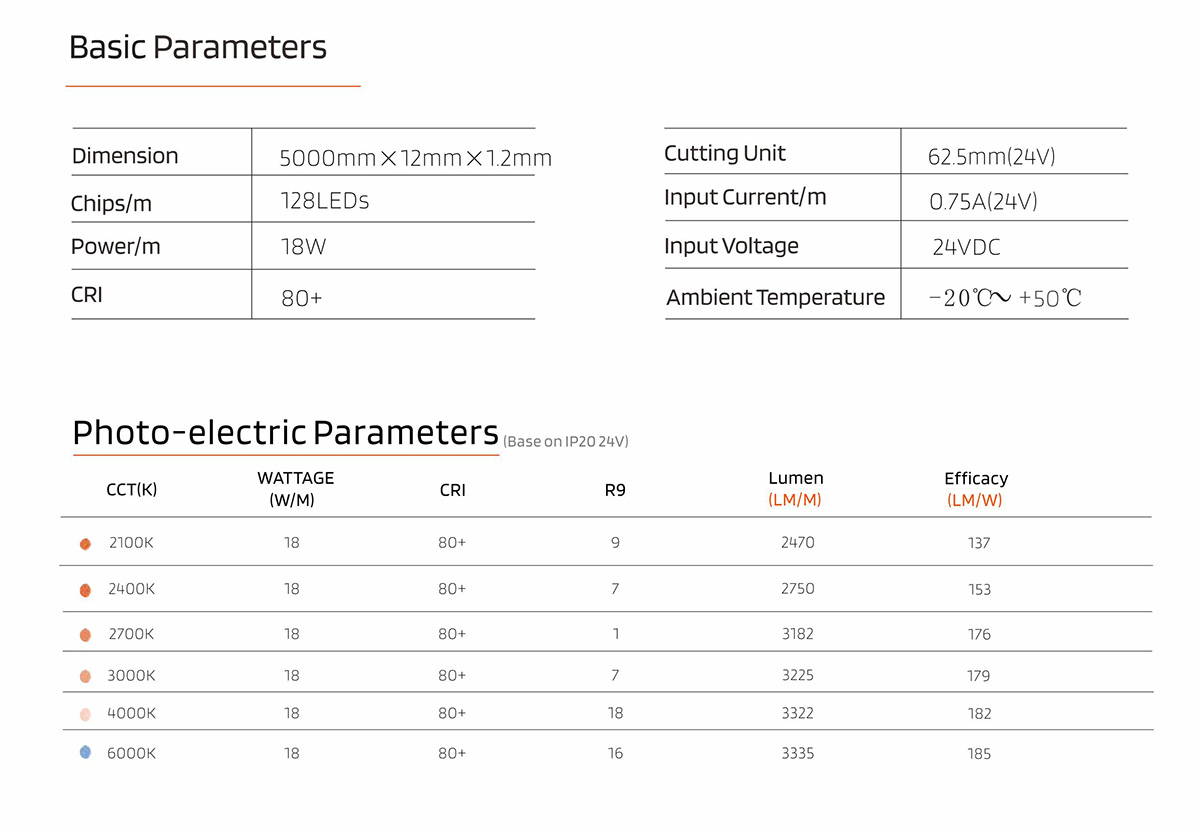
Task: Click the 4000K color dot
Action: (85, 714)
